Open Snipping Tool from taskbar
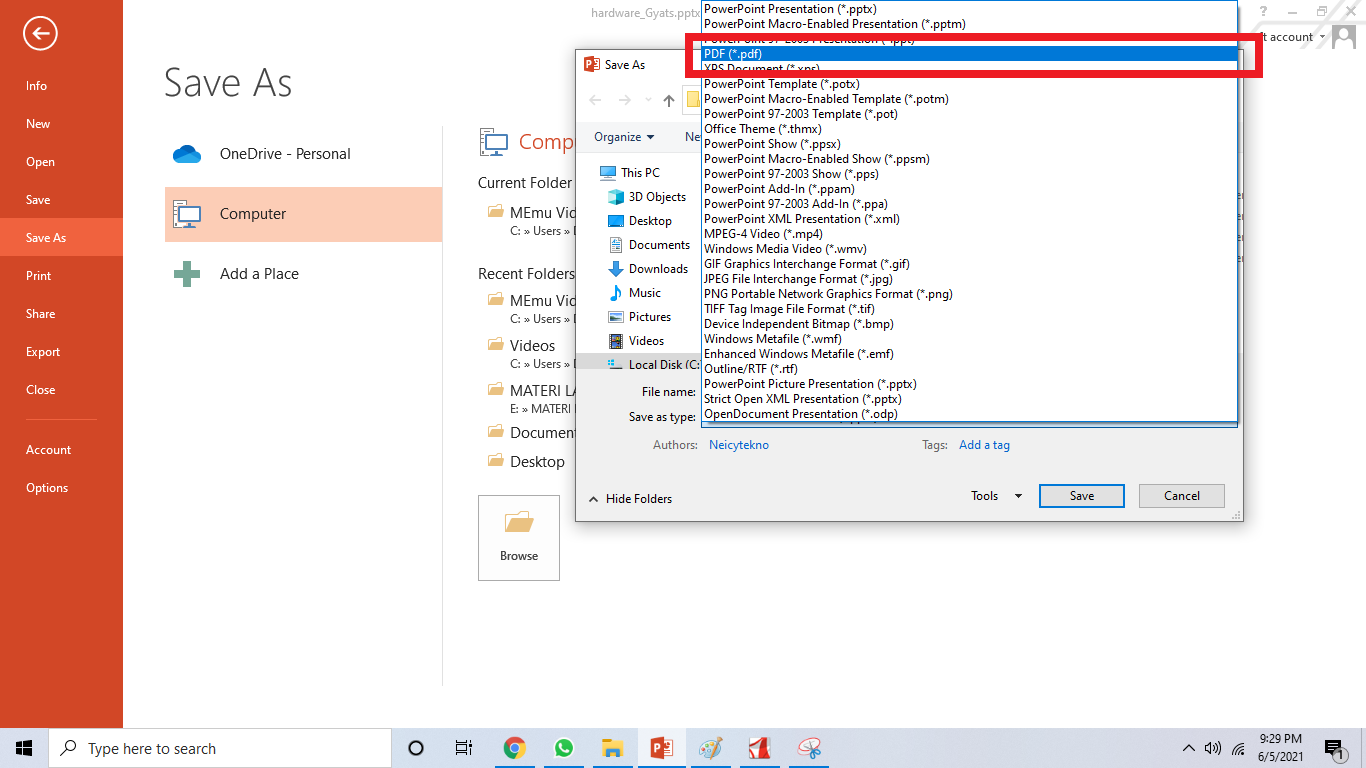The image size is (1366, 768). coord(809,748)
